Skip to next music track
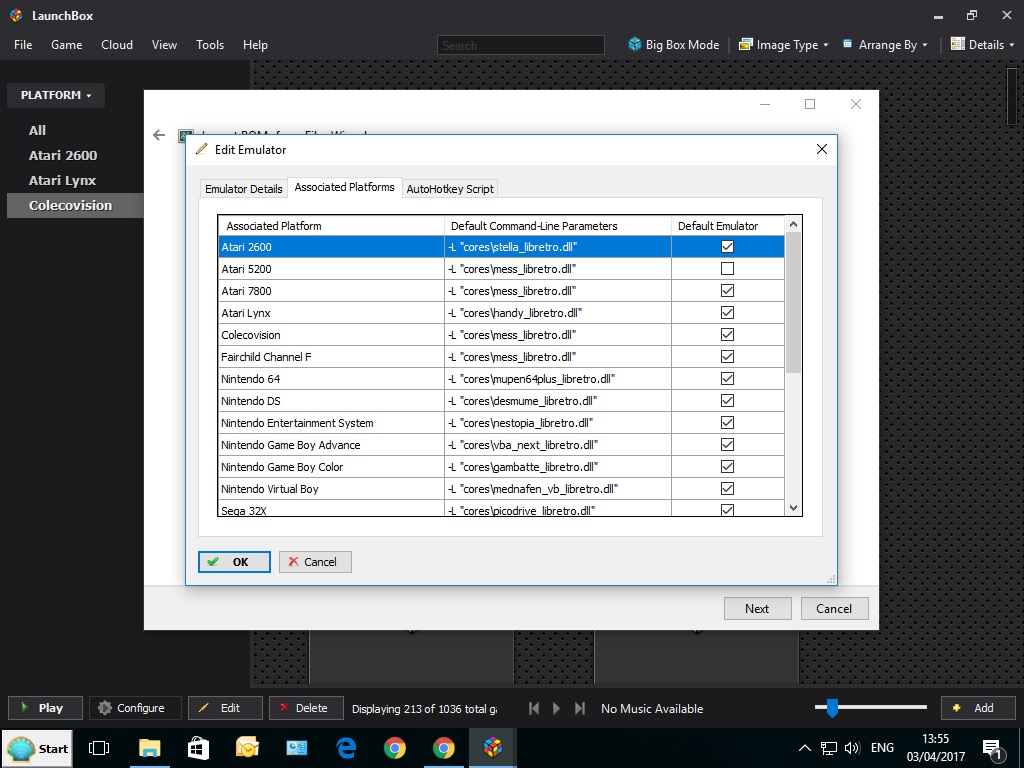The width and height of the screenshot is (1024, 768). point(579,709)
